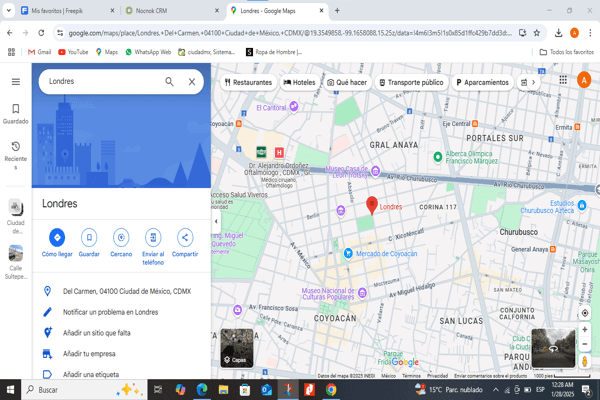600x400 pixels.
Task: Open the Gmail bookmark
Action: pyautogui.click(x=39, y=52)
